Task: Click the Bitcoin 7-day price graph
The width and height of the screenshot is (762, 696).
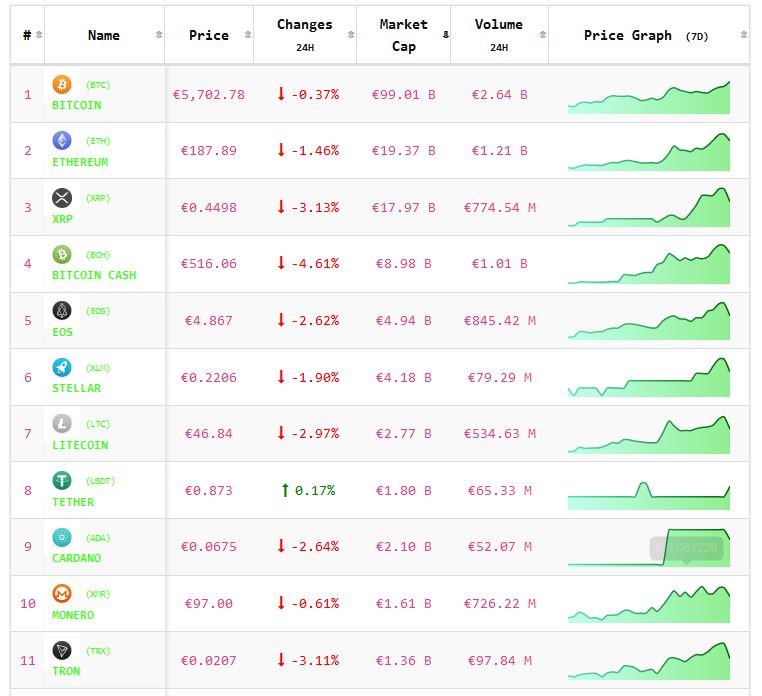Action: [x=648, y=97]
